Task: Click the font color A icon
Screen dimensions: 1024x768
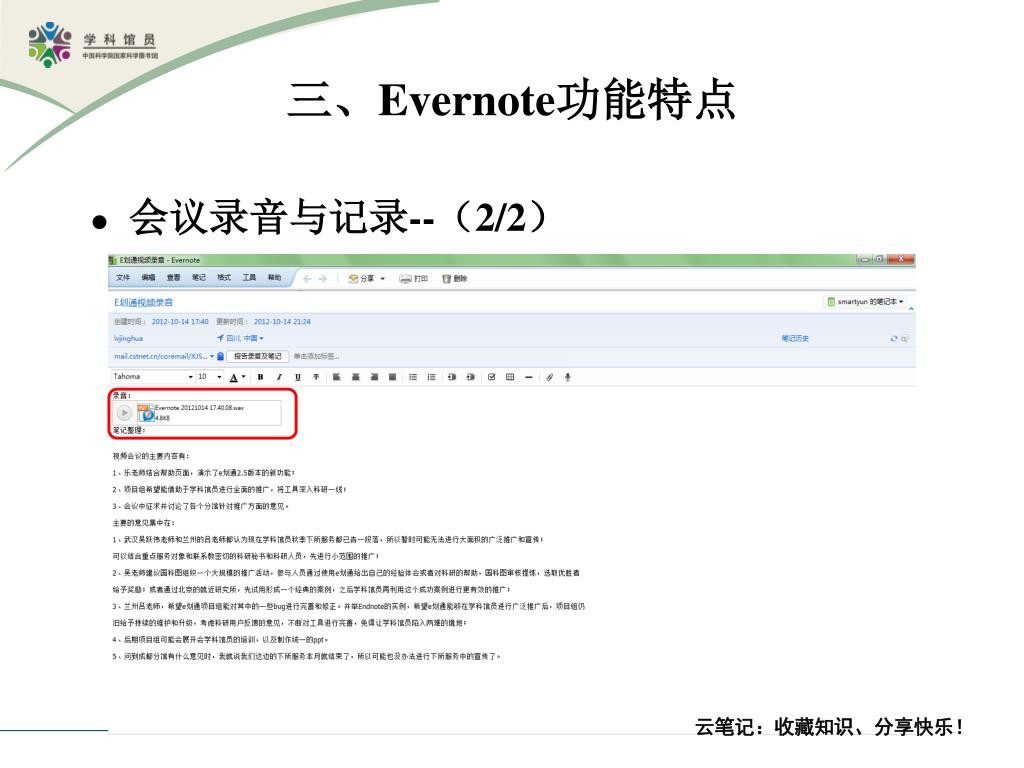Action: [234, 377]
